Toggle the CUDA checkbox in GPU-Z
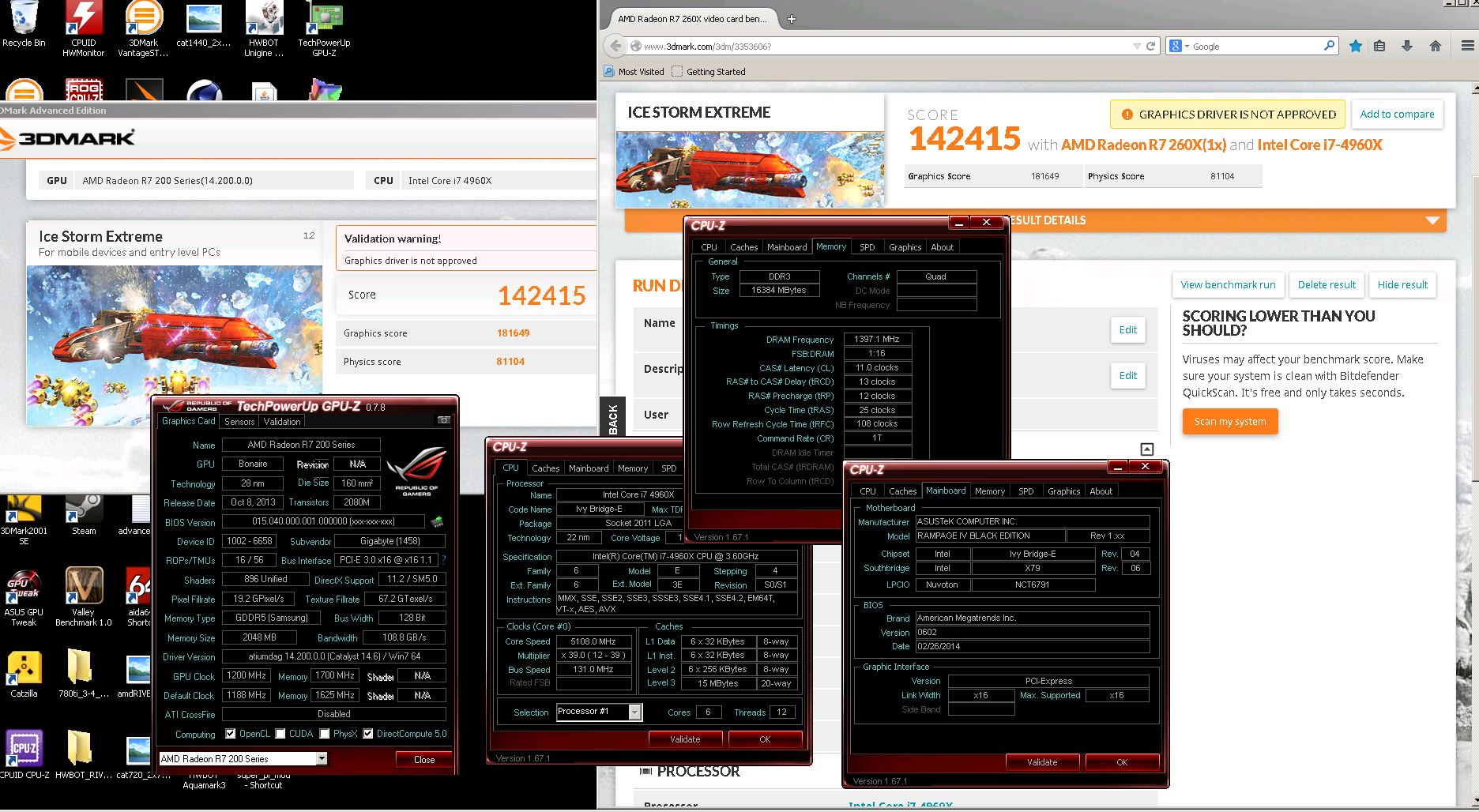 pyautogui.click(x=280, y=734)
